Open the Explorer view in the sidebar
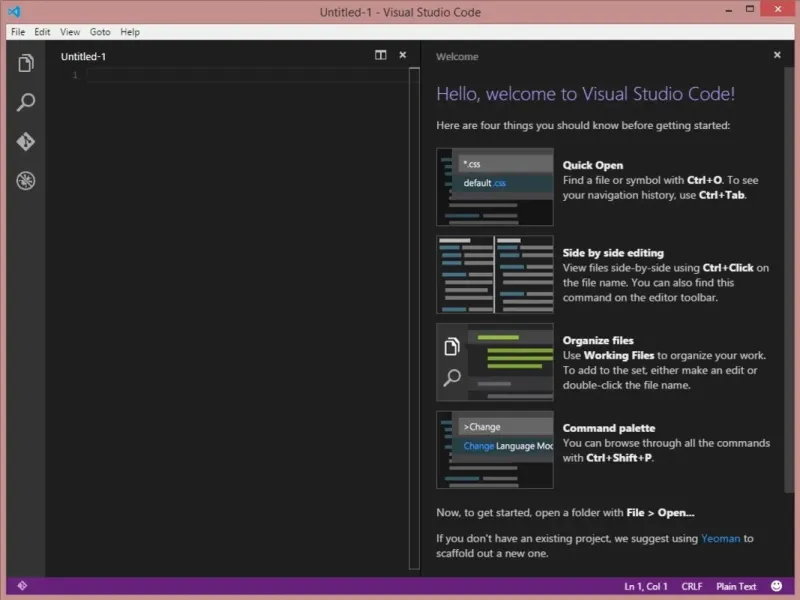Image resolution: width=800 pixels, height=600 pixels. click(26, 63)
